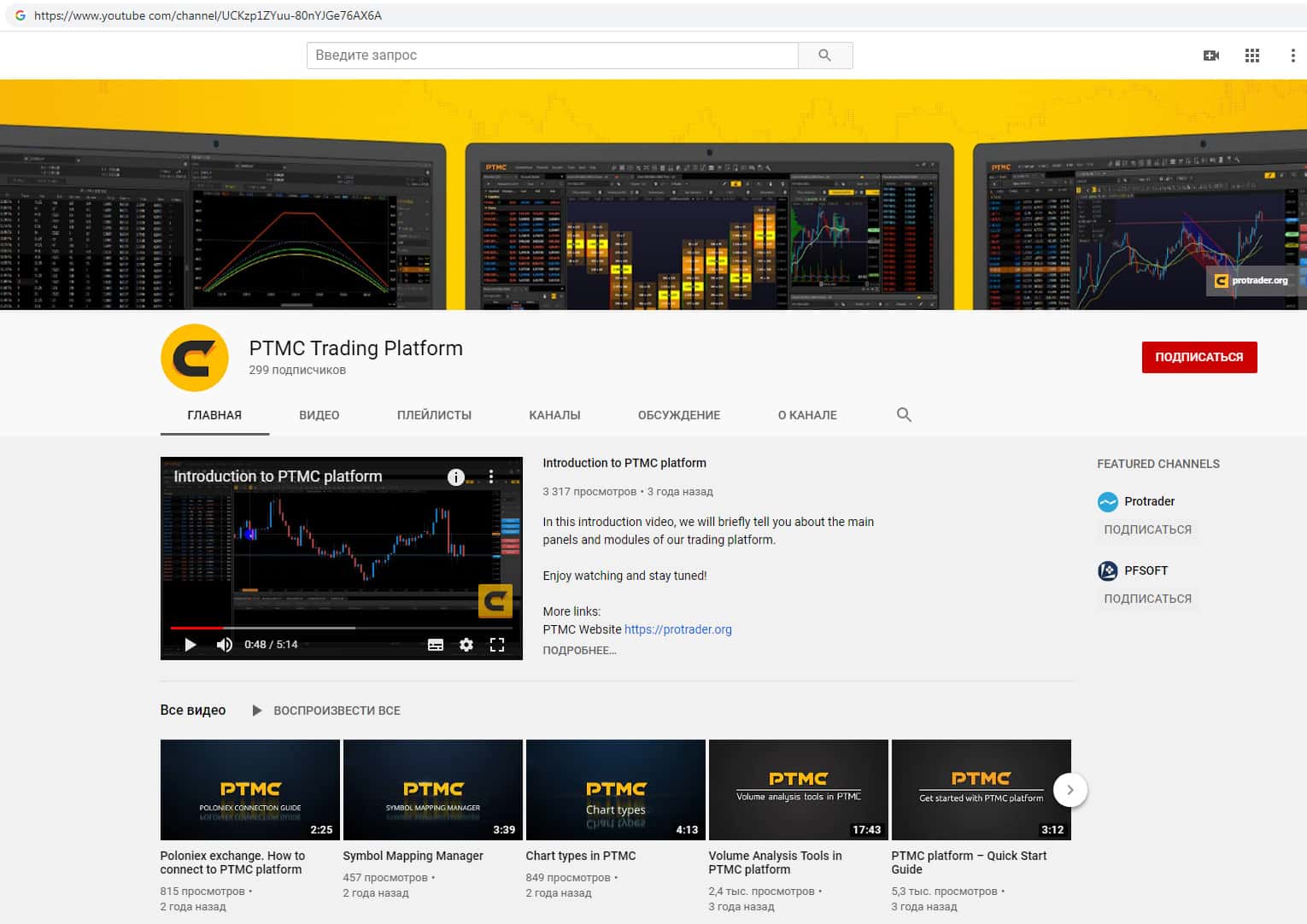
Task: Click the browser address bar URL
Action: (x=208, y=15)
